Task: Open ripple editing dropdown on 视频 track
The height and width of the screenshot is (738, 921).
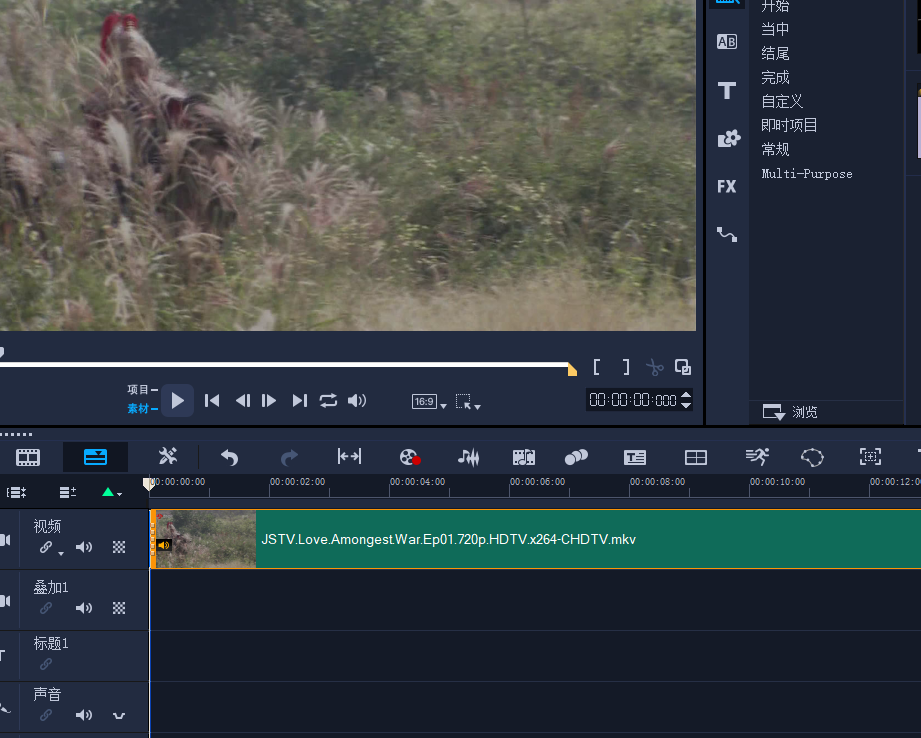Action: pyautogui.click(x=51, y=549)
